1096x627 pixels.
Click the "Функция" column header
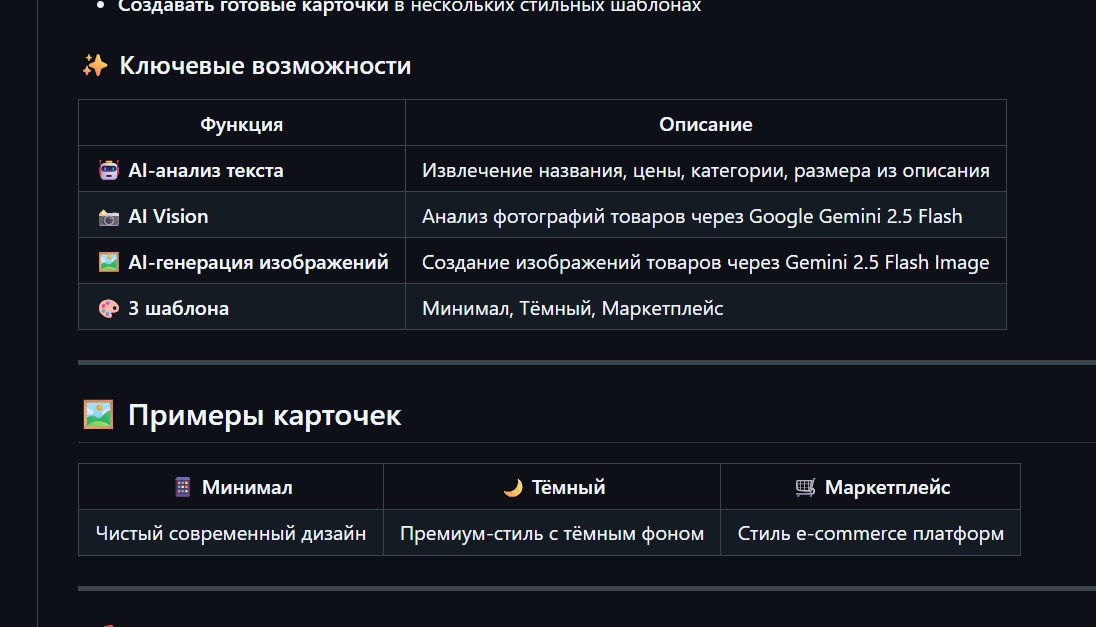[x=241, y=124]
